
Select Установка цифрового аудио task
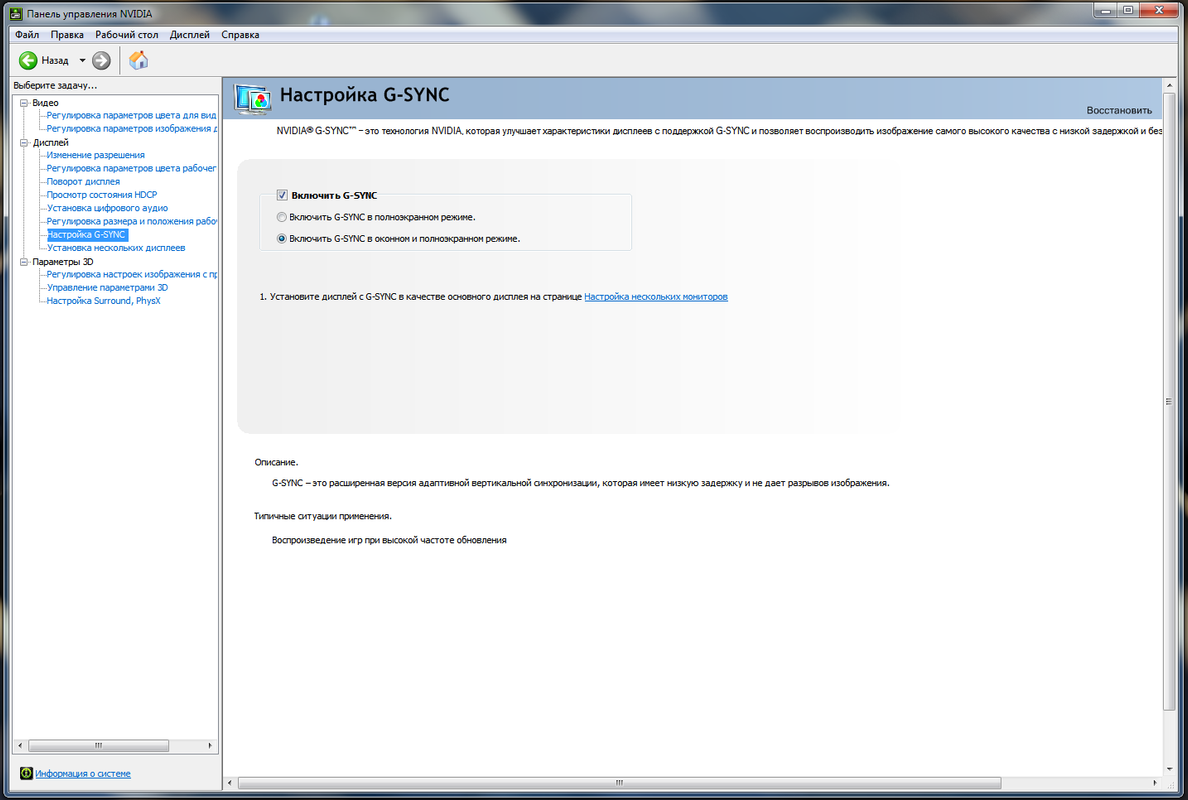(108, 208)
